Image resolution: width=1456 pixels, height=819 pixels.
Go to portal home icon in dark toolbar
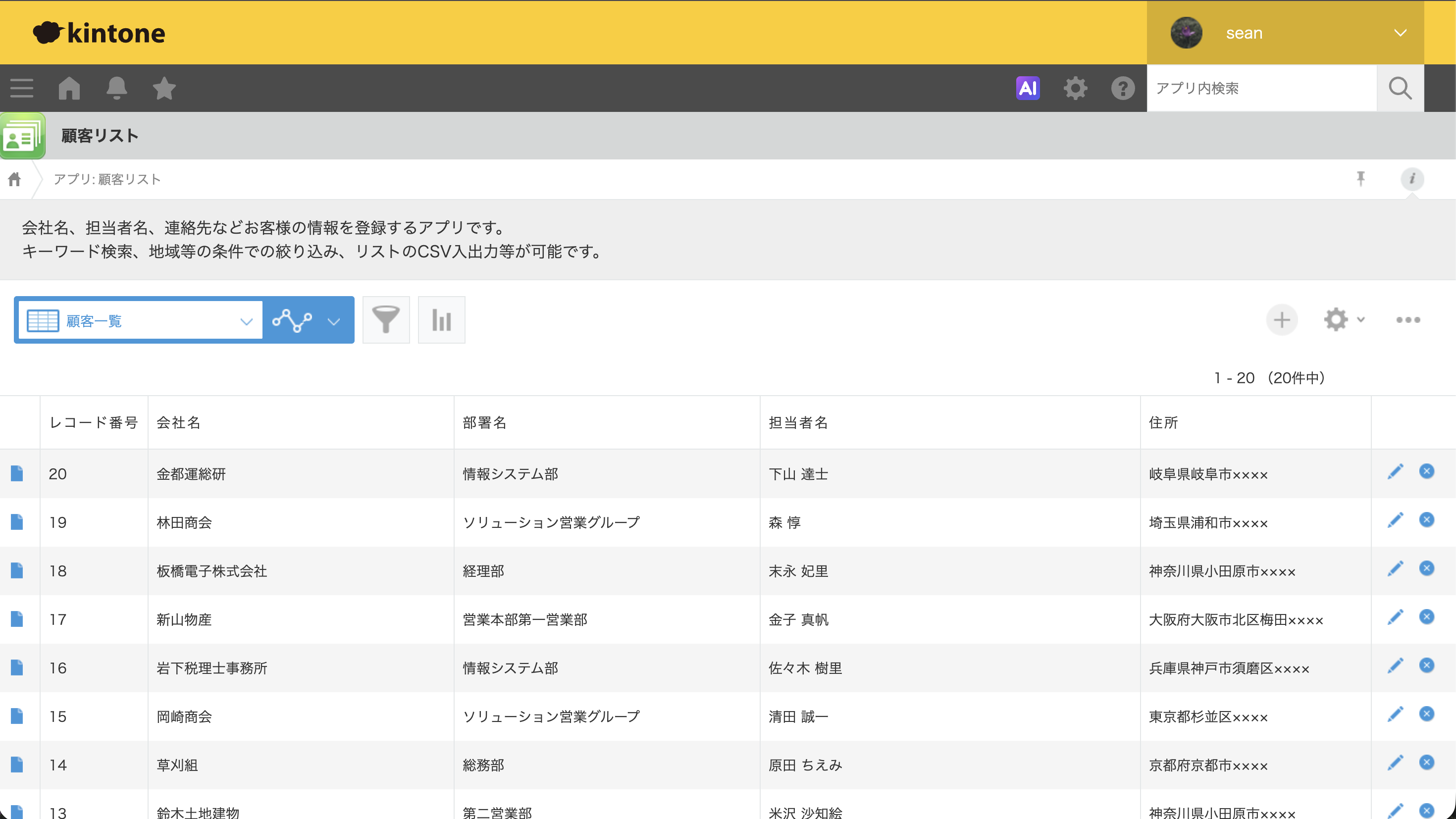tap(69, 88)
